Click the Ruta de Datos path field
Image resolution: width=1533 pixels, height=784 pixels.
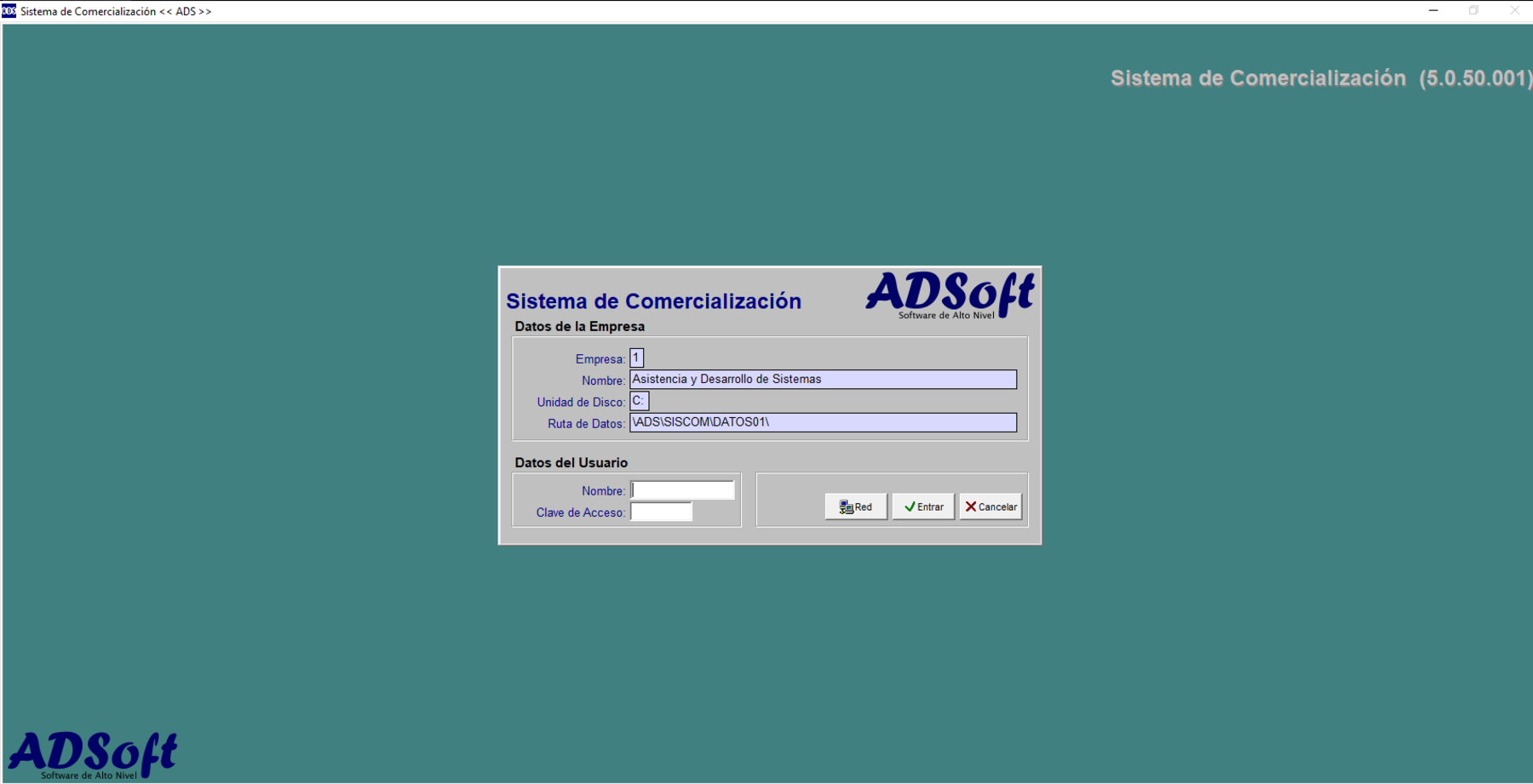[x=823, y=422]
